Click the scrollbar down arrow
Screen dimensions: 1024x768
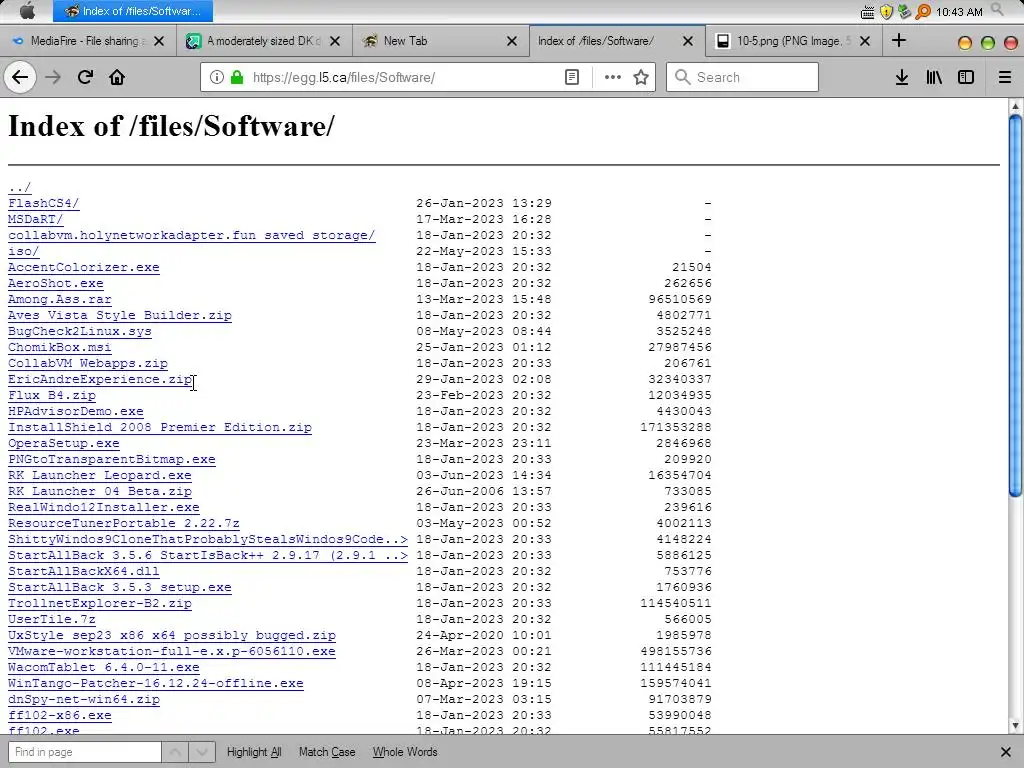pyautogui.click(x=1015, y=726)
